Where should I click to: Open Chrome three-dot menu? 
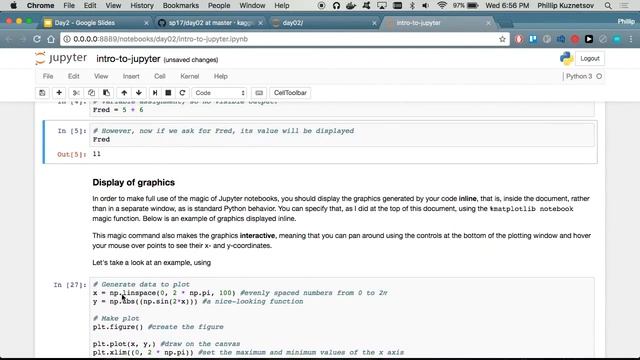[631, 39]
